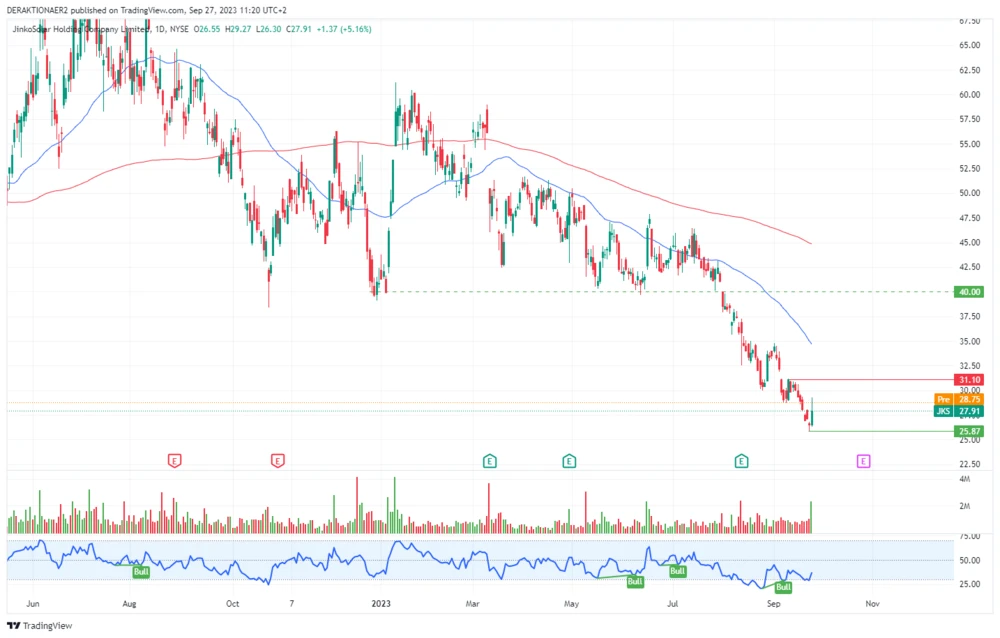Click the green 40.00 price label
The height and width of the screenshot is (638, 1000).
pos(969,292)
